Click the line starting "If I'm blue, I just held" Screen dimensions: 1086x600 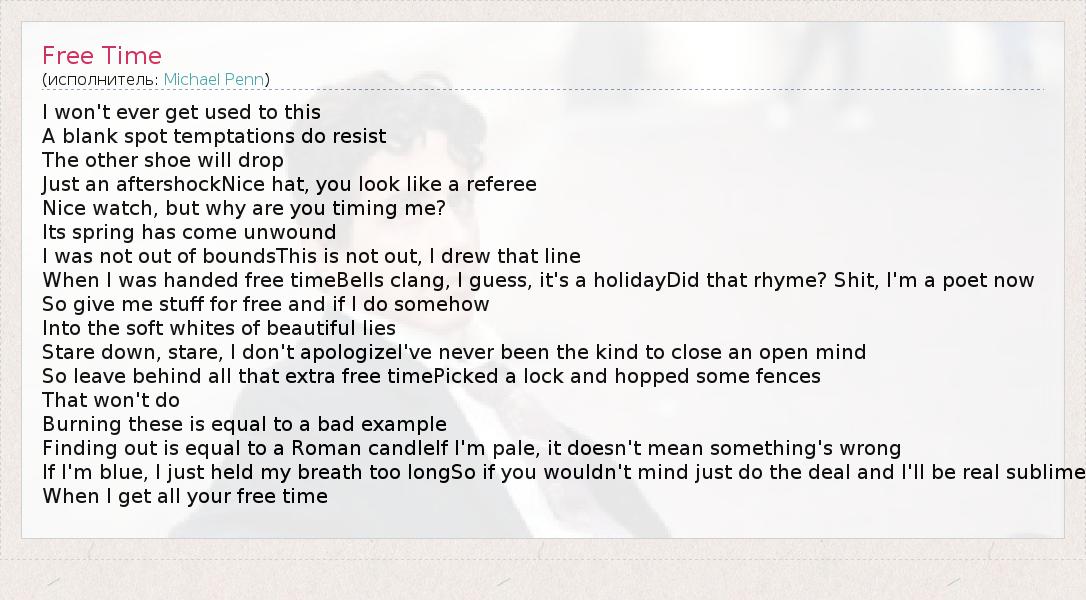(560, 472)
